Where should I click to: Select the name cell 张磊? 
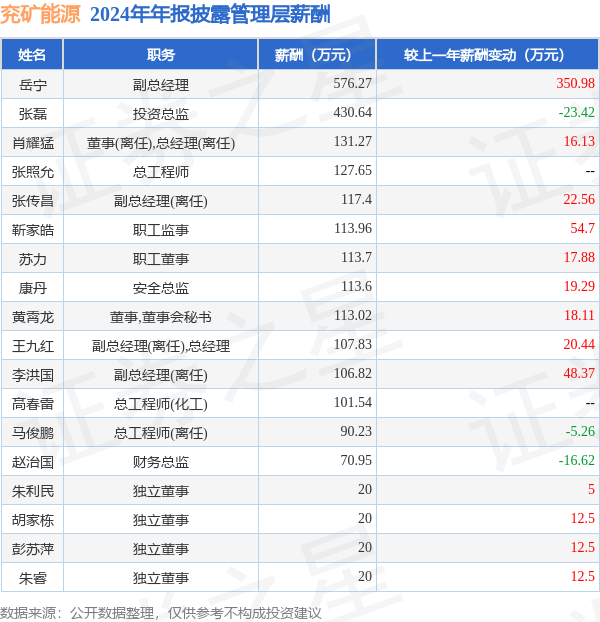coord(33,114)
